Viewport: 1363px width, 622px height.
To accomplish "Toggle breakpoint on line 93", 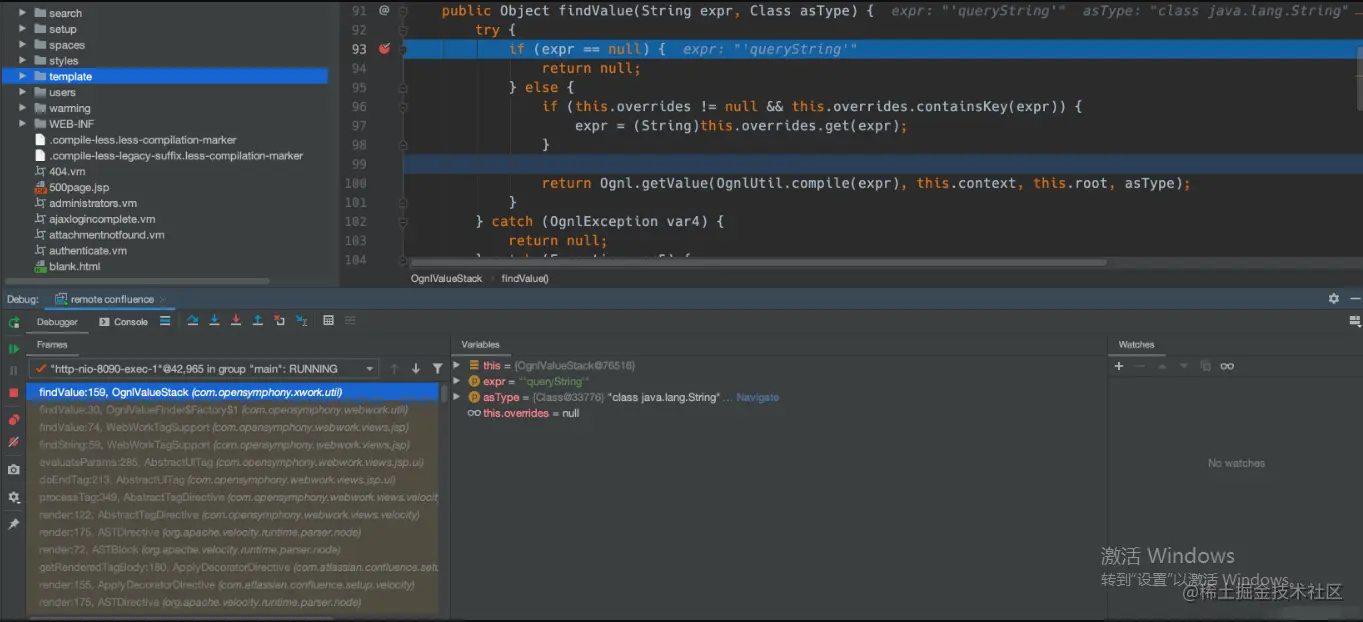I will pyautogui.click(x=384, y=48).
